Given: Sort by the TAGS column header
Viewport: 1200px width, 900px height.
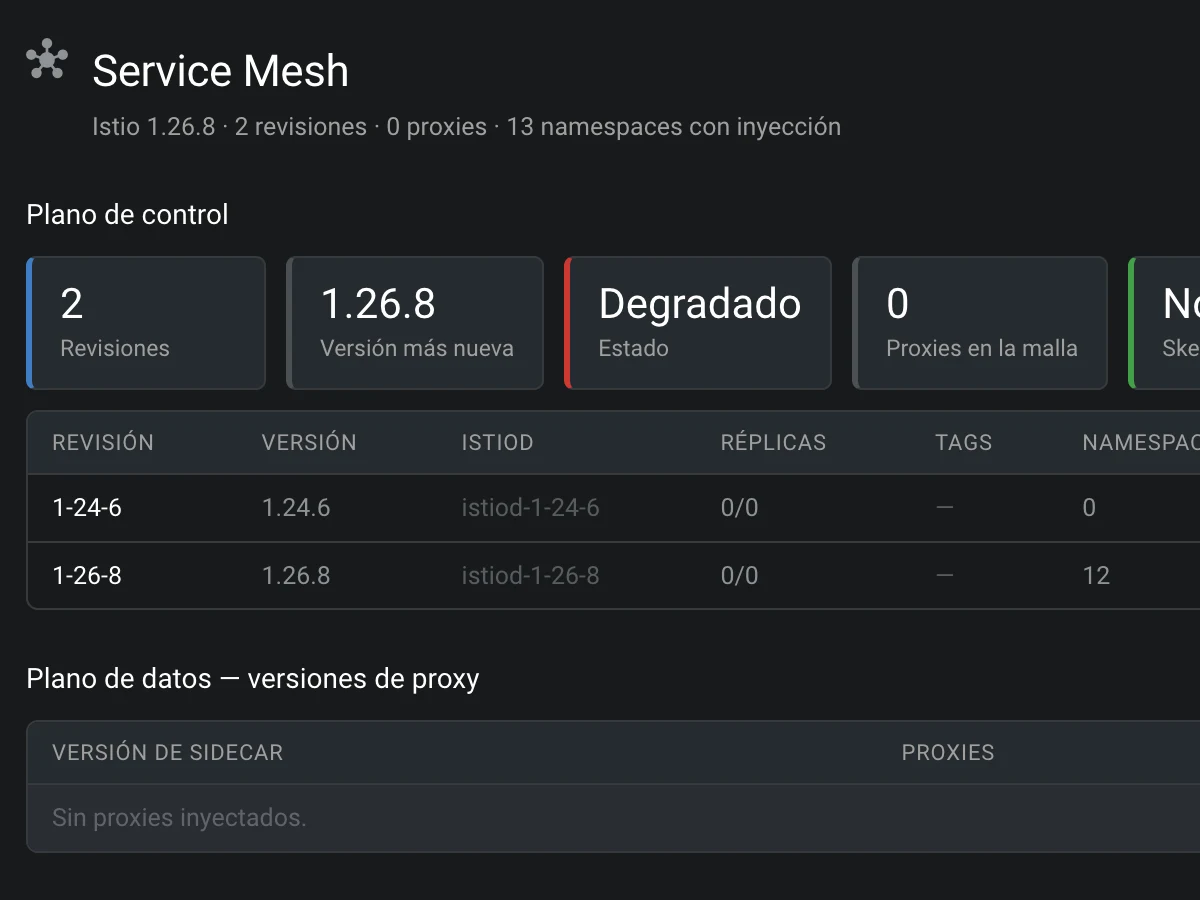Looking at the screenshot, I should (x=963, y=442).
